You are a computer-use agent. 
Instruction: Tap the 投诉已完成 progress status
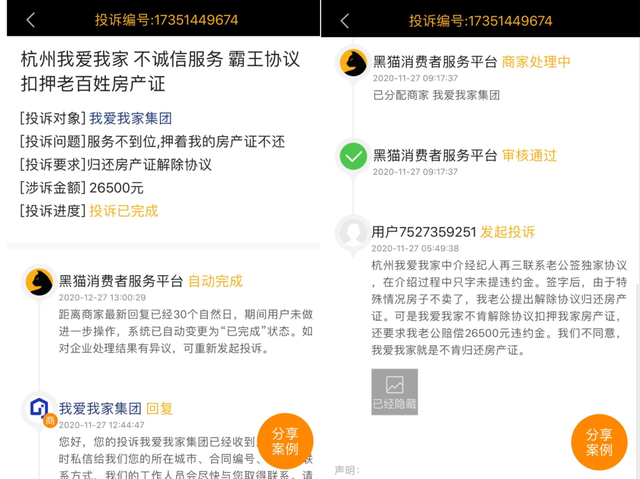pyautogui.click(x=124, y=210)
